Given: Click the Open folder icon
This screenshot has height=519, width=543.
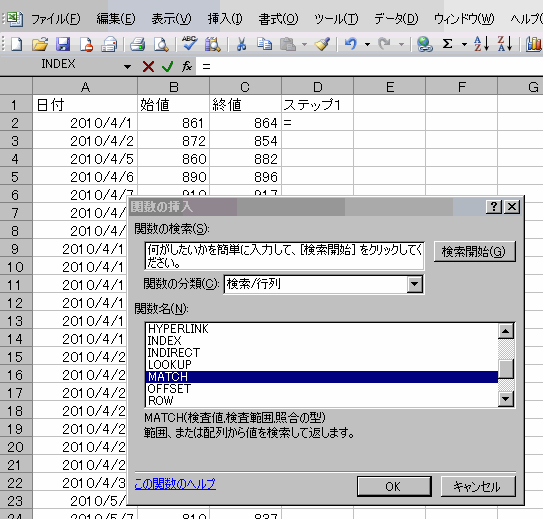Looking at the screenshot, I should 40,44.
